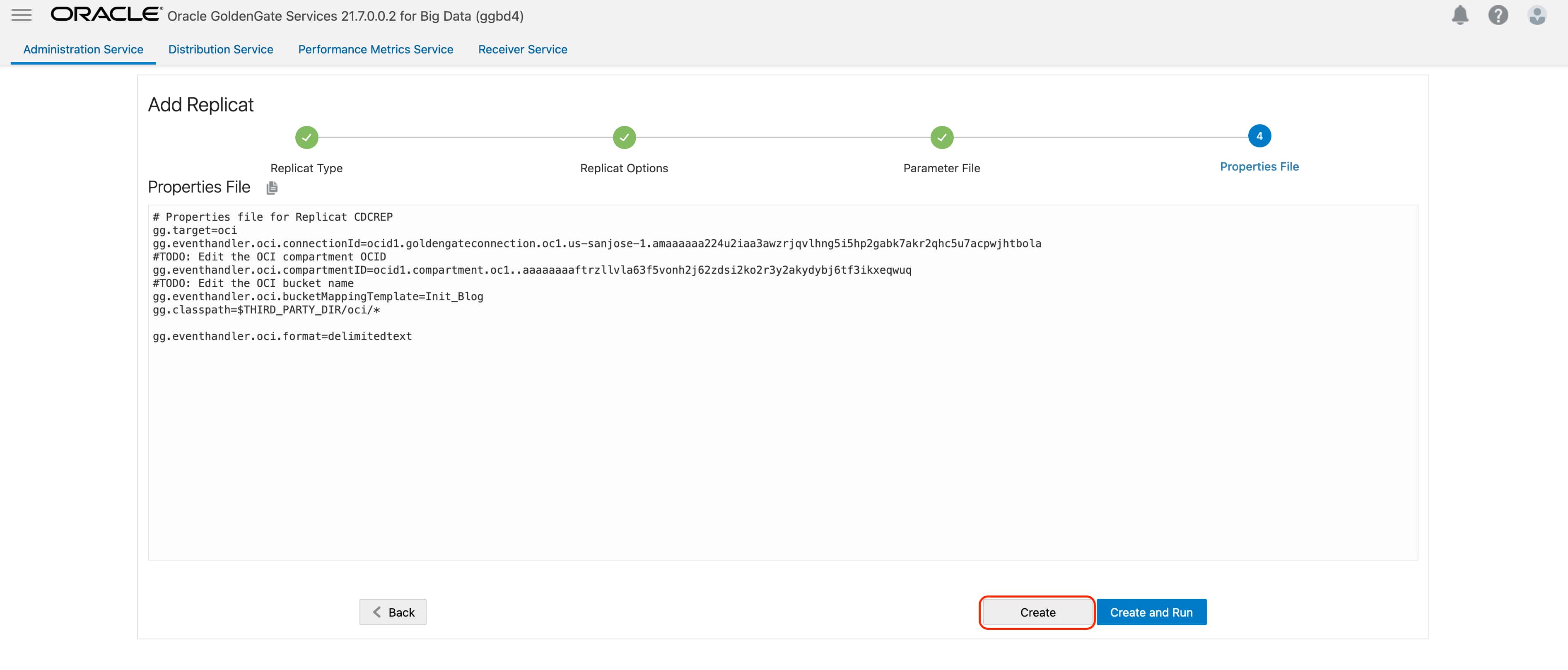Click the Create and Run button
Viewport: 1568px width, 670px height.
pyautogui.click(x=1151, y=612)
